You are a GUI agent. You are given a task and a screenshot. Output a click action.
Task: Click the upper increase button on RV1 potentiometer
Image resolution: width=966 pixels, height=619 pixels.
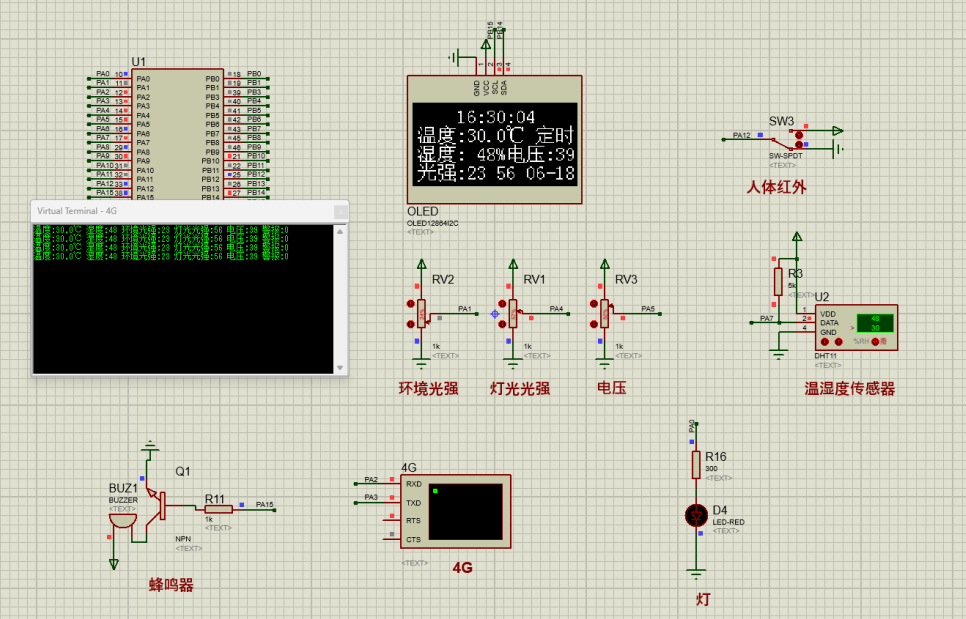click(x=502, y=303)
